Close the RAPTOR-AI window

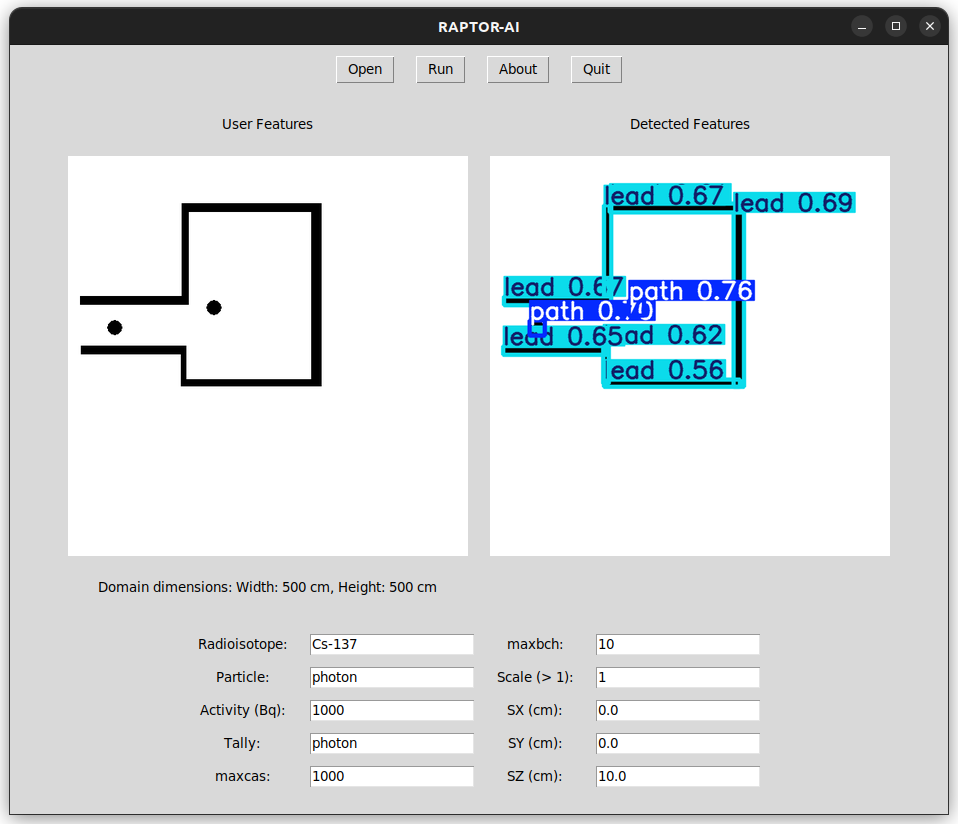[930, 27]
